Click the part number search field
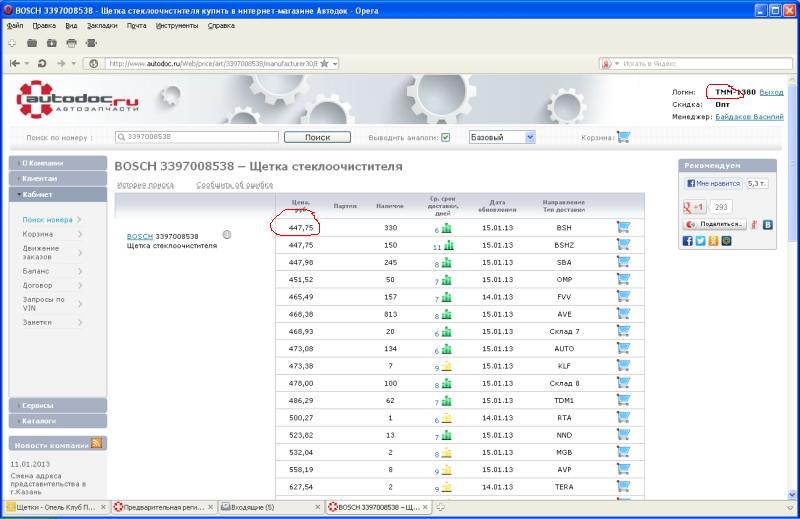The height and width of the screenshot is (519, 800). click(x=197, y=137)
